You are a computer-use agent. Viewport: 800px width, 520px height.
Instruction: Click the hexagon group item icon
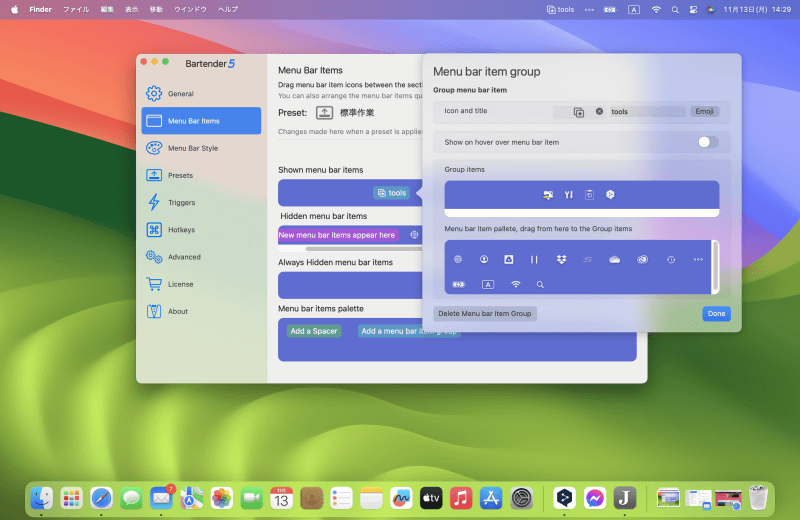coord(610,194)
